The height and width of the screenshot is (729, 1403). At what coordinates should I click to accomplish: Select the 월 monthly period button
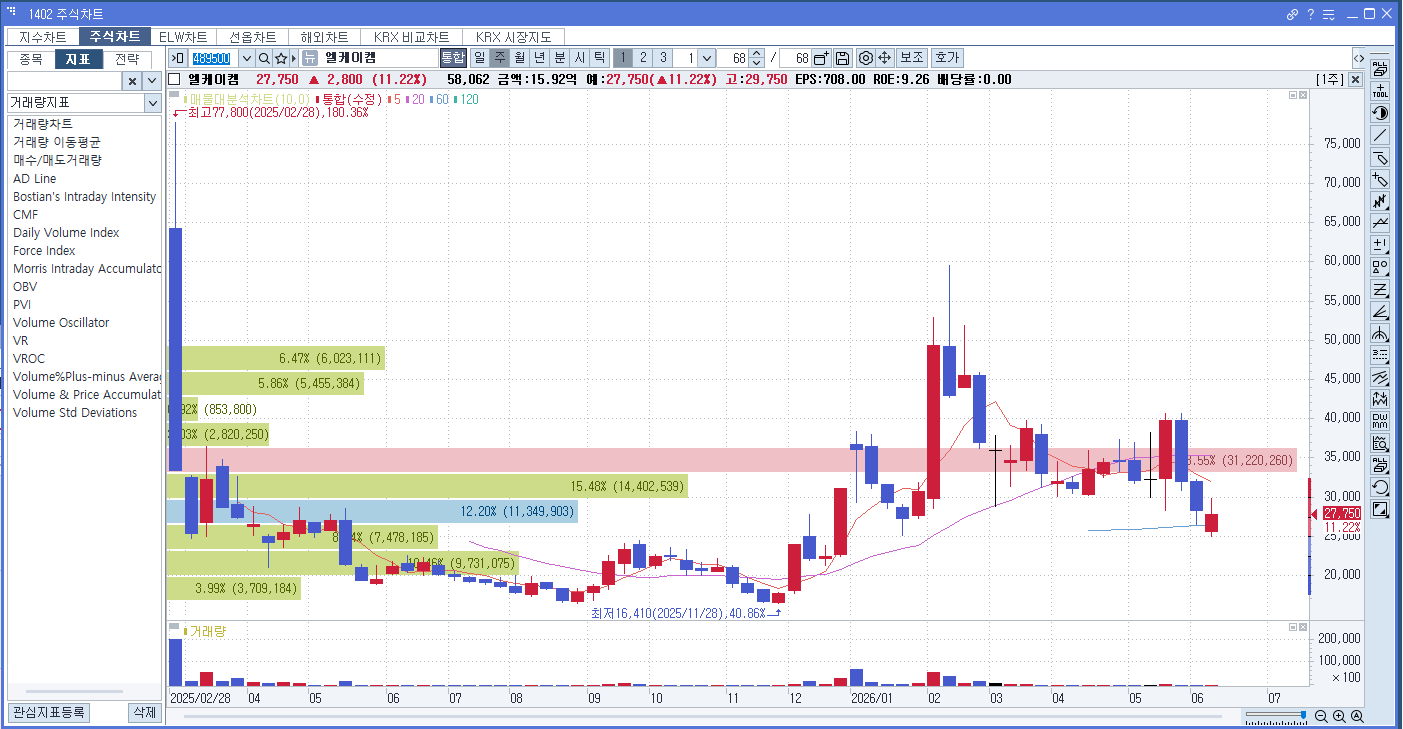519,58
